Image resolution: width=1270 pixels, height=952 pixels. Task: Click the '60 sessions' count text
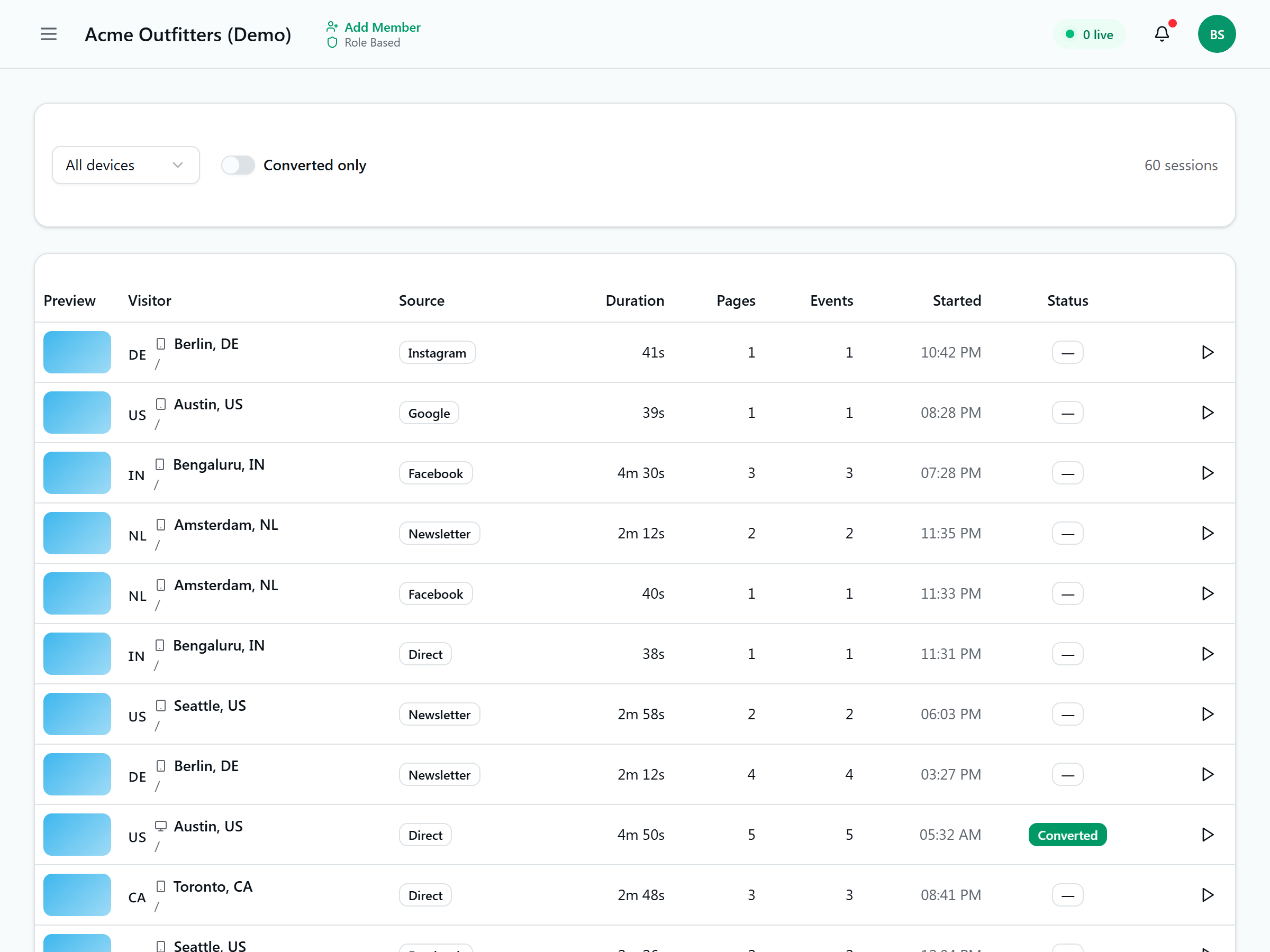click(x=1181, y=165)
